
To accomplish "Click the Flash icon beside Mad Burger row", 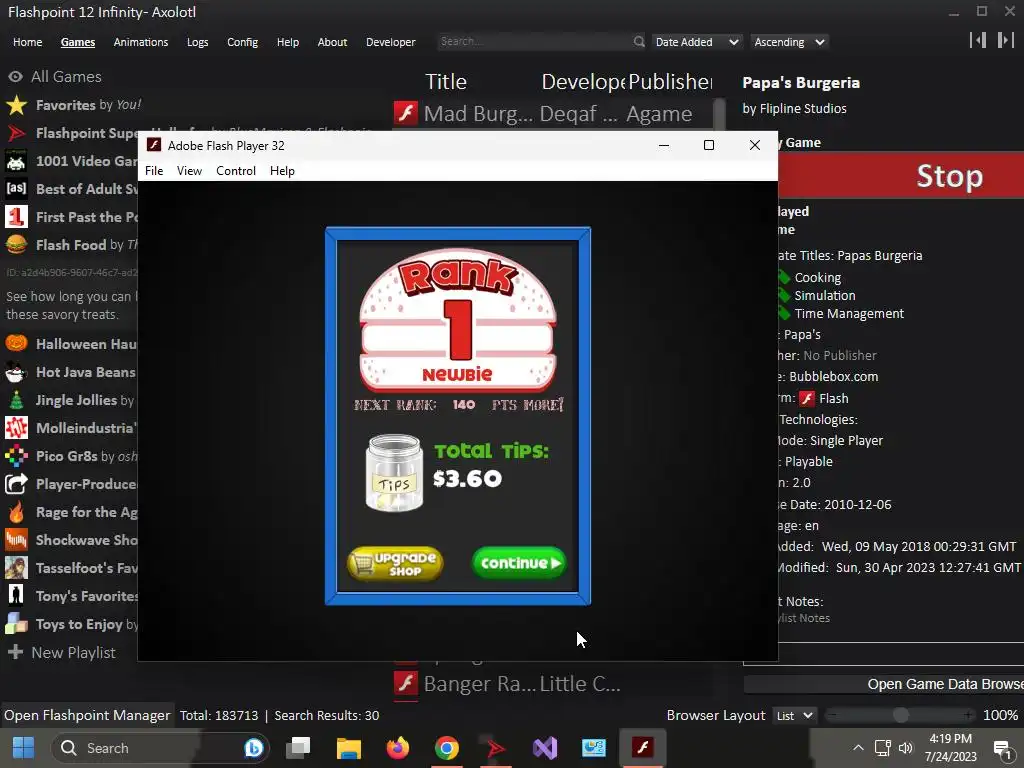I will tap(406, 113).
